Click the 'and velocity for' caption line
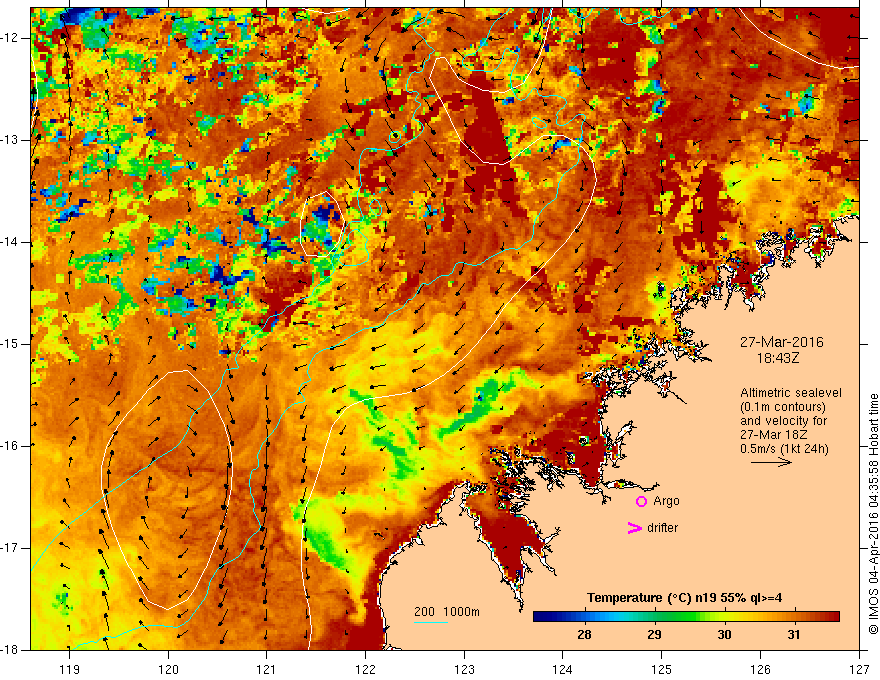Image resolution: width=880 pixels, height=680 pixels. pos(783,421)
